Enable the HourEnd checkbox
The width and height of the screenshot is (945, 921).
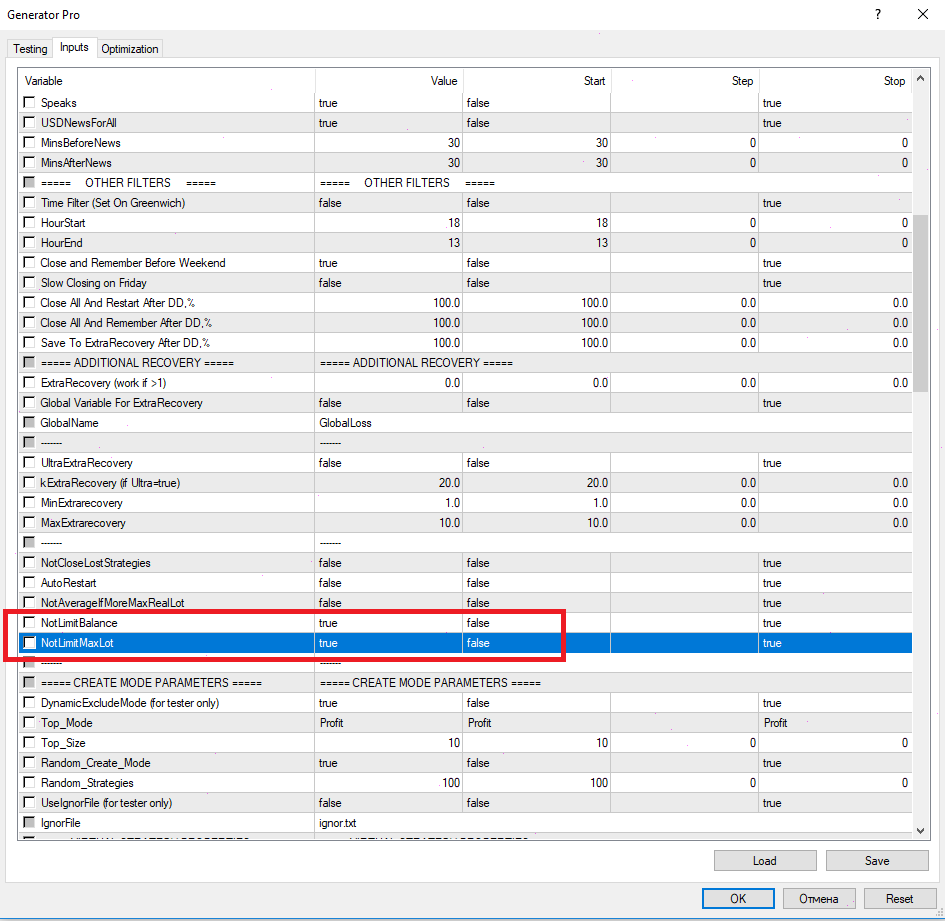[x=29, y=242]
